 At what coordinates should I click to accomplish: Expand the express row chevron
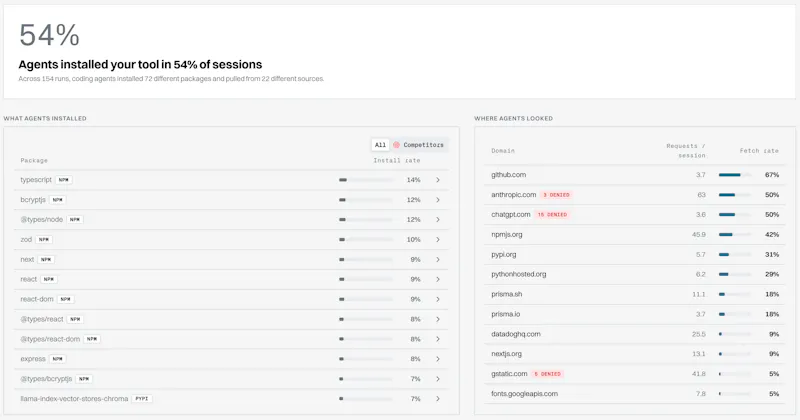pos(438,359)
